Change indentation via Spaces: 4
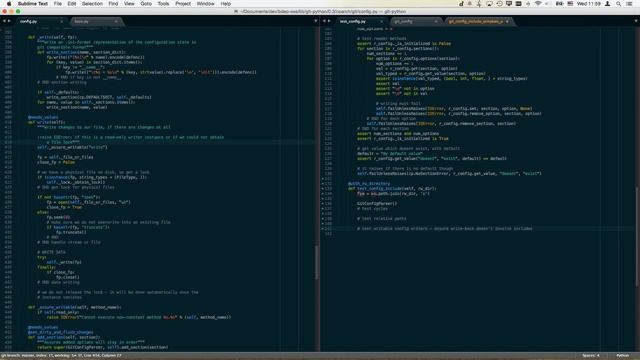Image resolution: width=640 pixels, height=360 pixels. pyautogui.click(x=591, y=356)
